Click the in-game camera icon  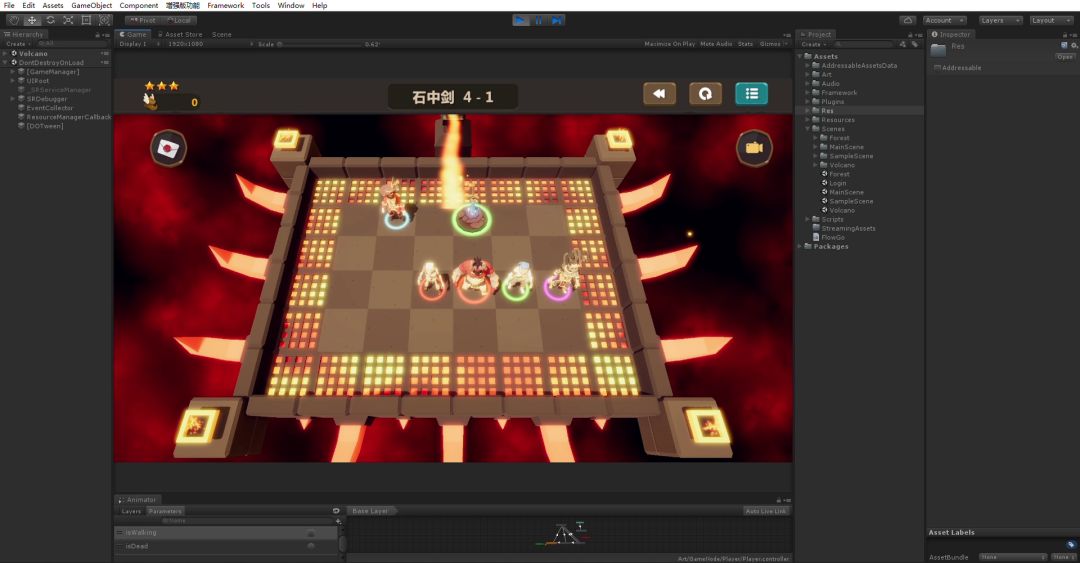pyautogui.click(x=753, y=148)
